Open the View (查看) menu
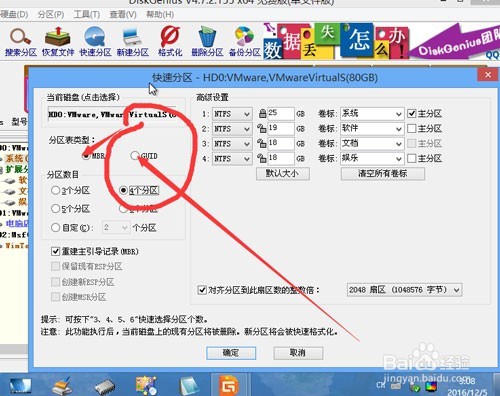Screen dimensions: 500x396 pos(123,15)
